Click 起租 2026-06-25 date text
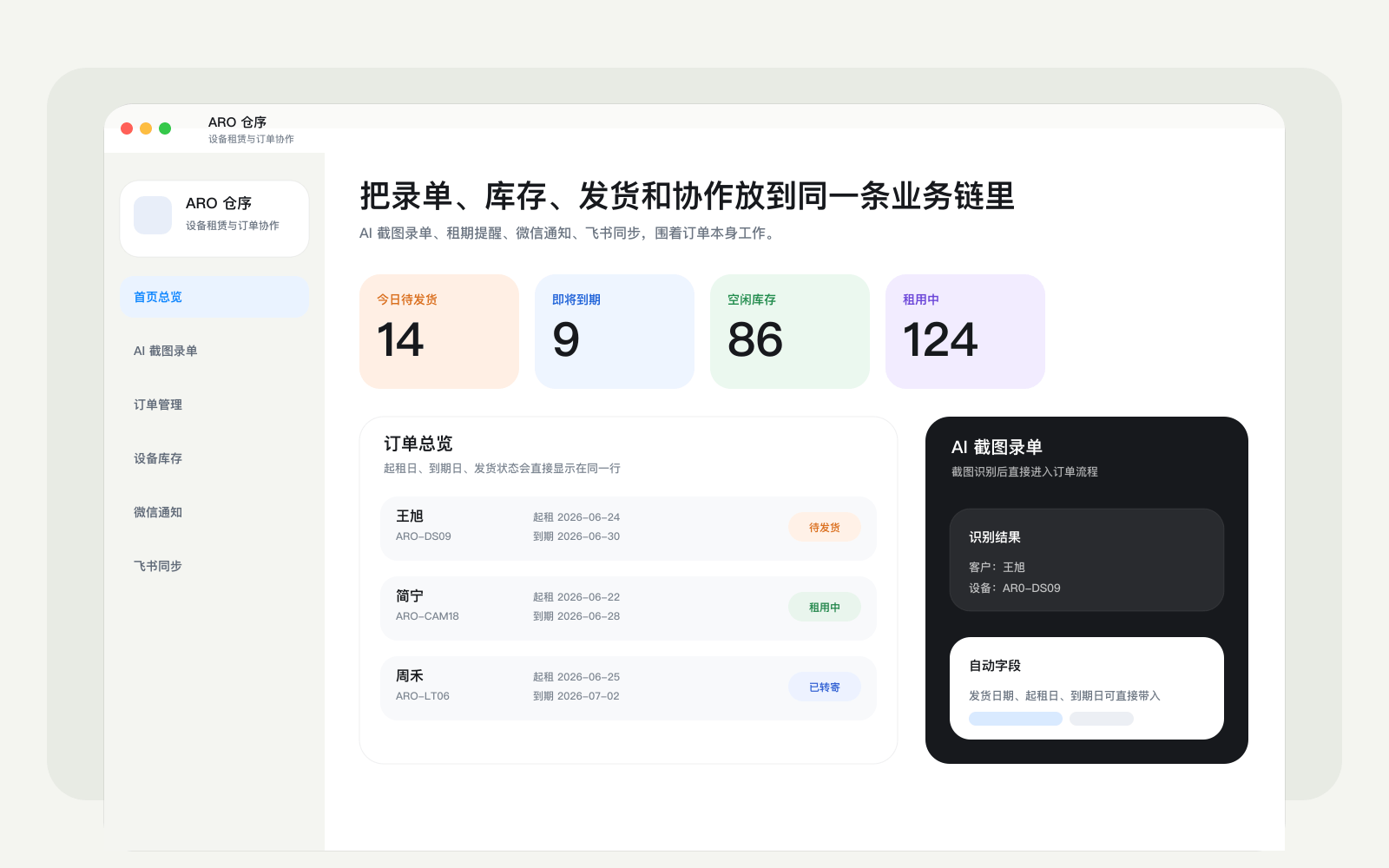Screen dimensions: 1389x868 pos(576,677)
